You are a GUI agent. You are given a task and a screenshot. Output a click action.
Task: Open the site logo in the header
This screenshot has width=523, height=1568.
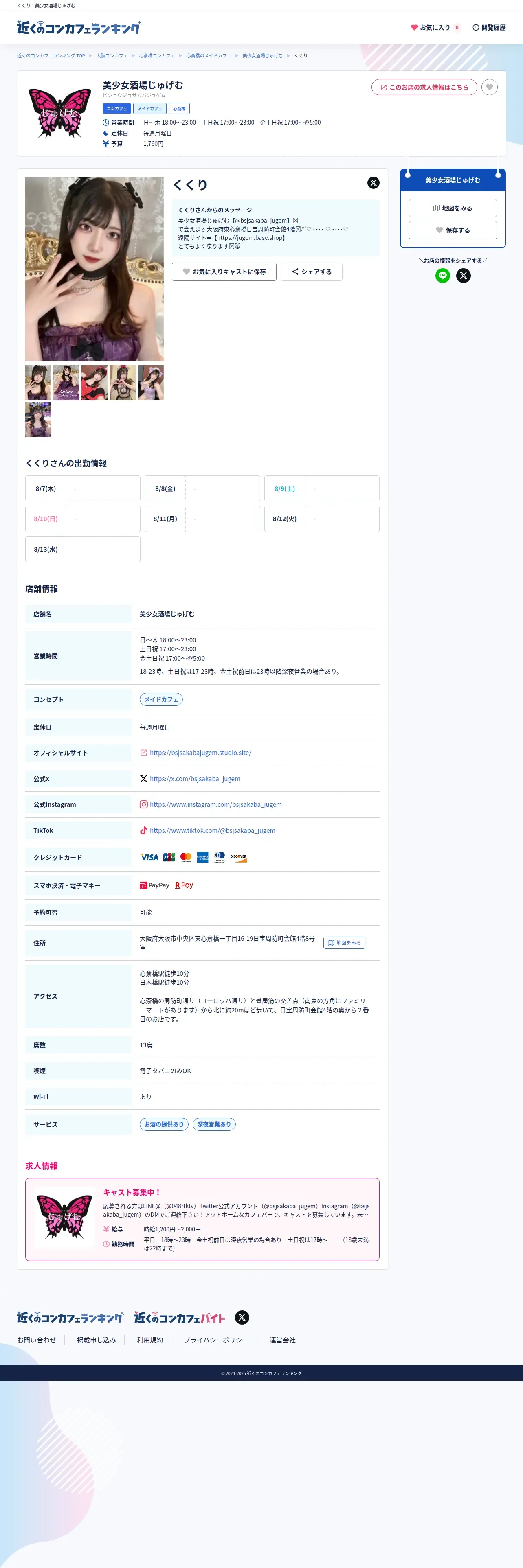click(79, 27)
